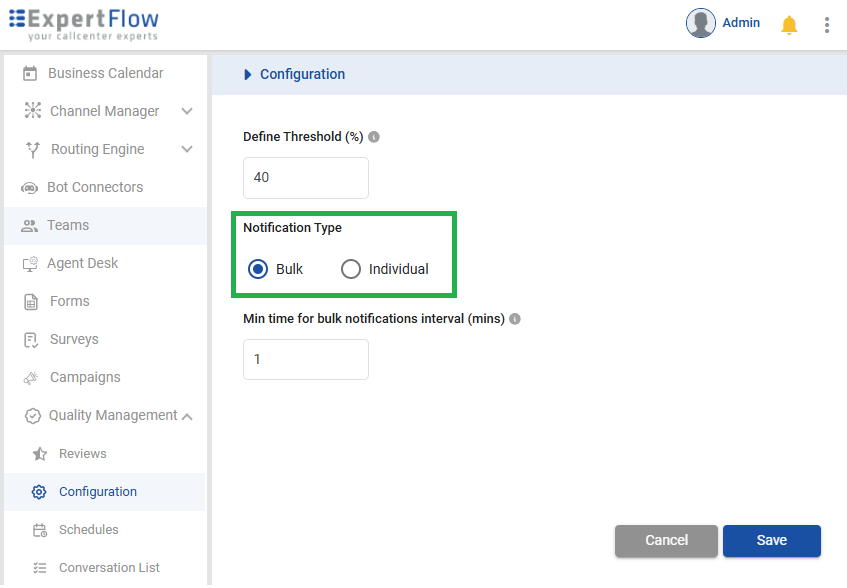Click the bulk notifications interval info icon

click(515, 319)
